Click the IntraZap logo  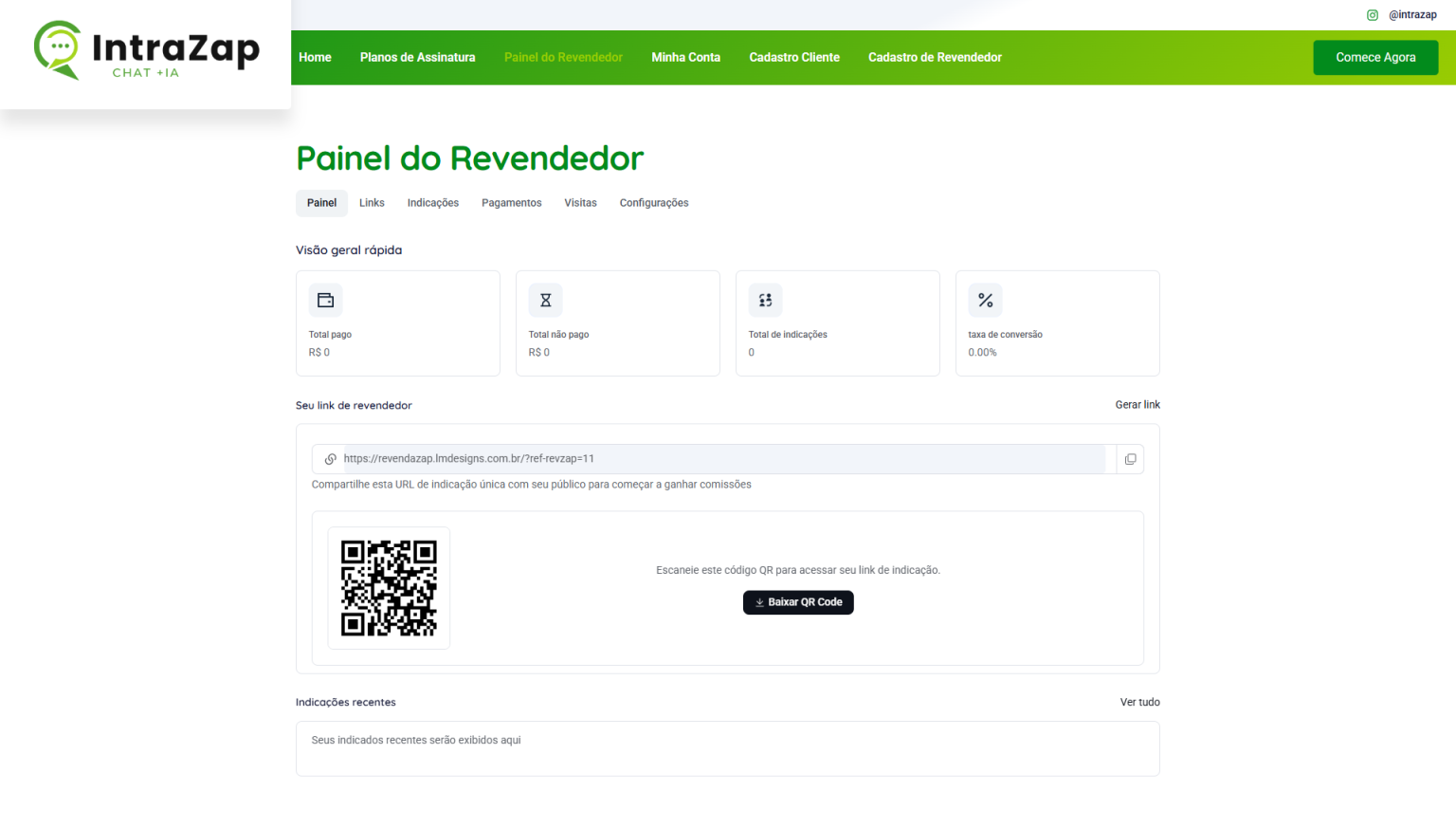(147, 50)
